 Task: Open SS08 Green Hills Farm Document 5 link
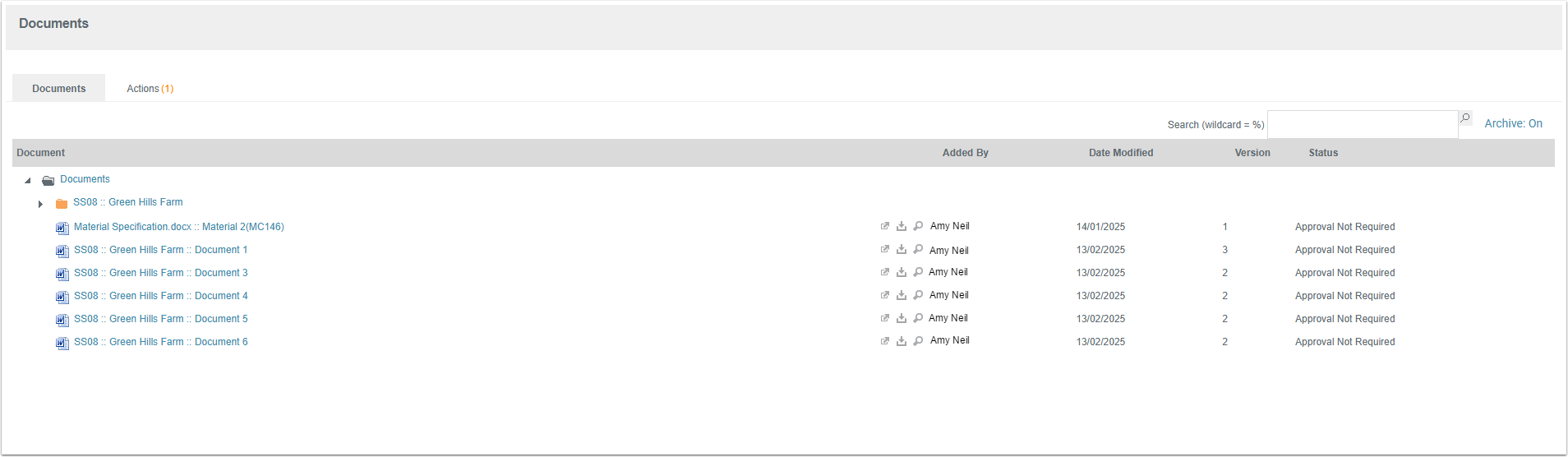[160, 319]
